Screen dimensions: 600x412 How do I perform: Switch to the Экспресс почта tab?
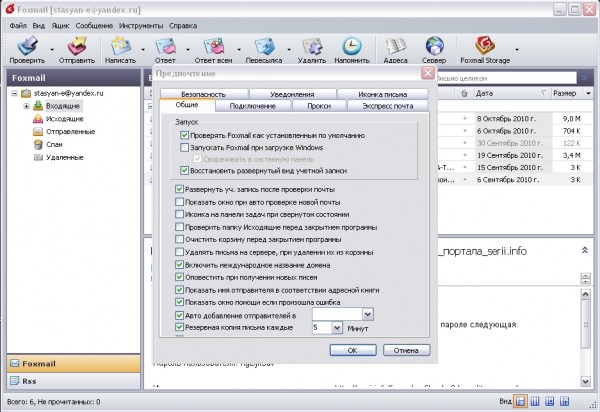[x=388, y=106]
